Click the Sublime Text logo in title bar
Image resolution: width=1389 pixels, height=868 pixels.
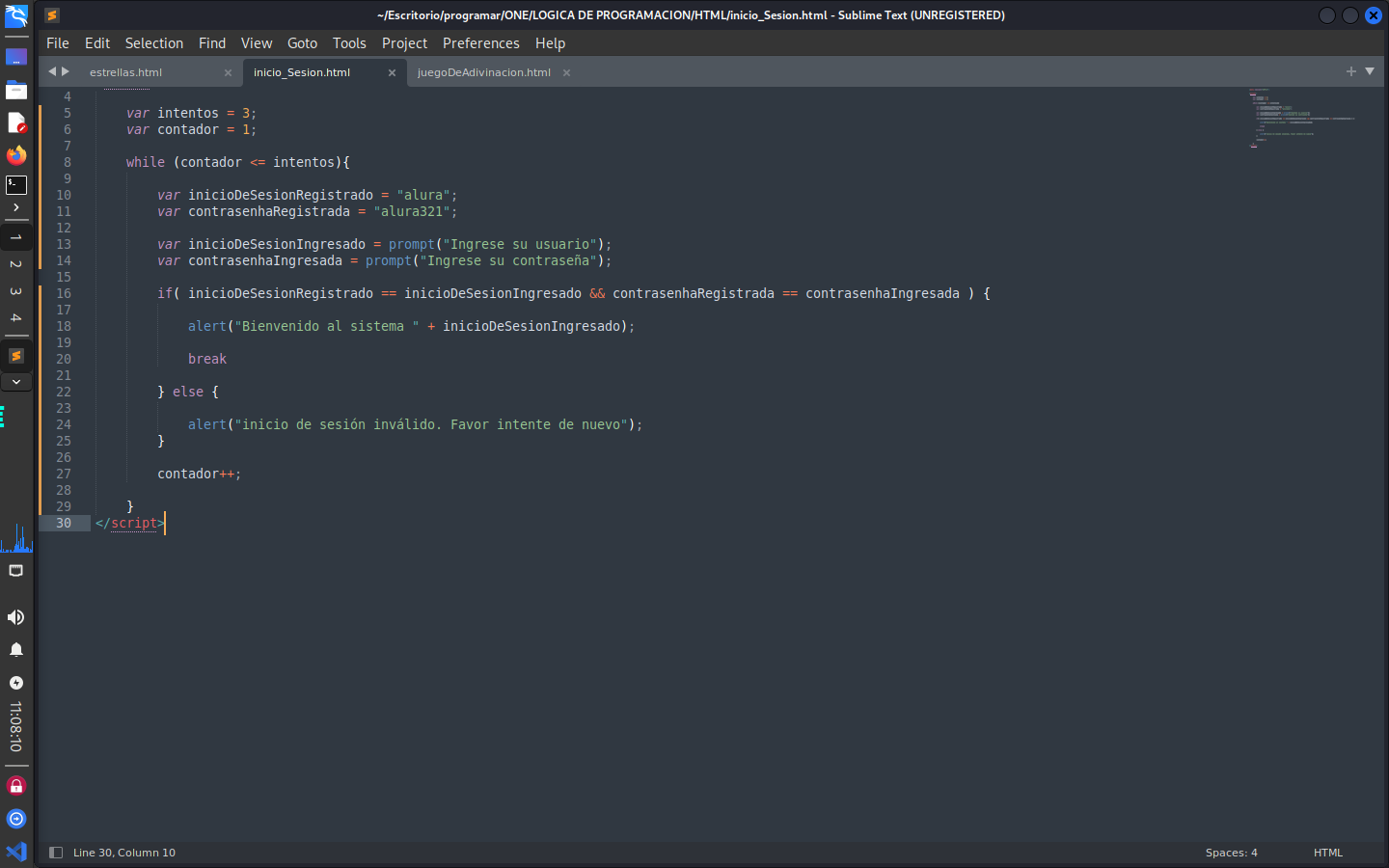pos(52,15)
